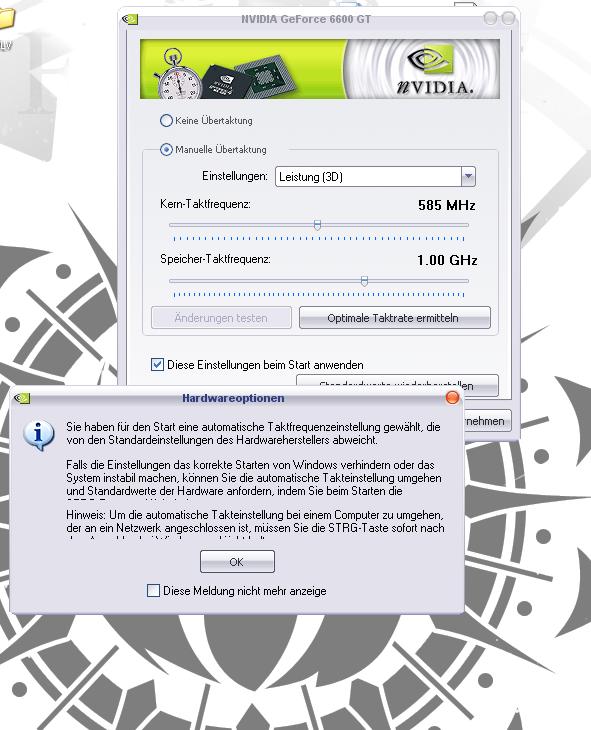Open the desktop folder icon at the top left
This screenshot has width=591, height=730.
(x=7, y=19)
